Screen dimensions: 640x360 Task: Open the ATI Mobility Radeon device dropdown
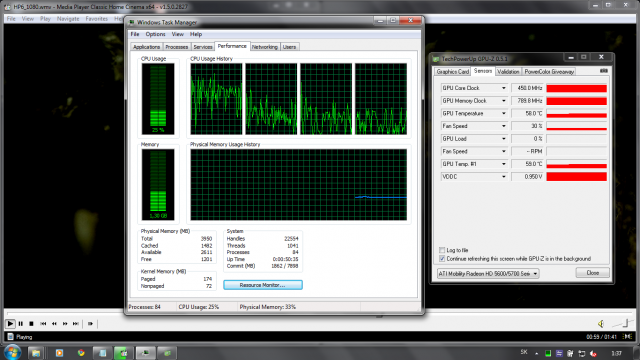488,273
